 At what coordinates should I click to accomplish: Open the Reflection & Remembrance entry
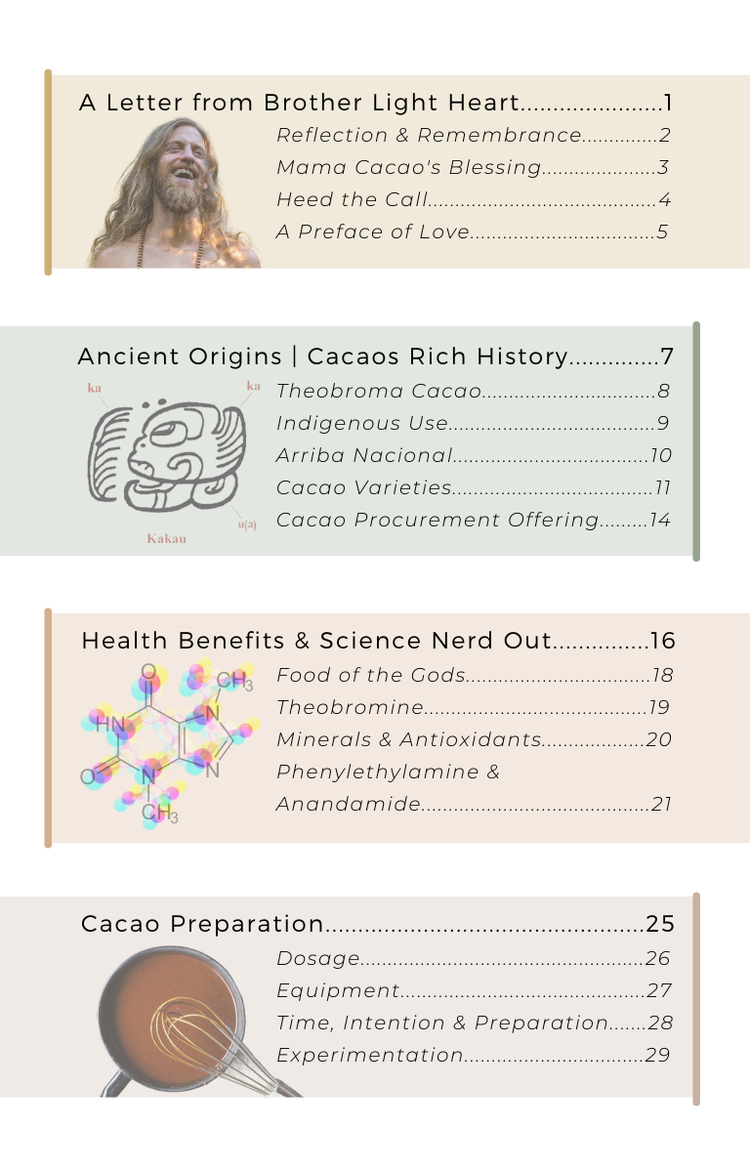(473, 135)
